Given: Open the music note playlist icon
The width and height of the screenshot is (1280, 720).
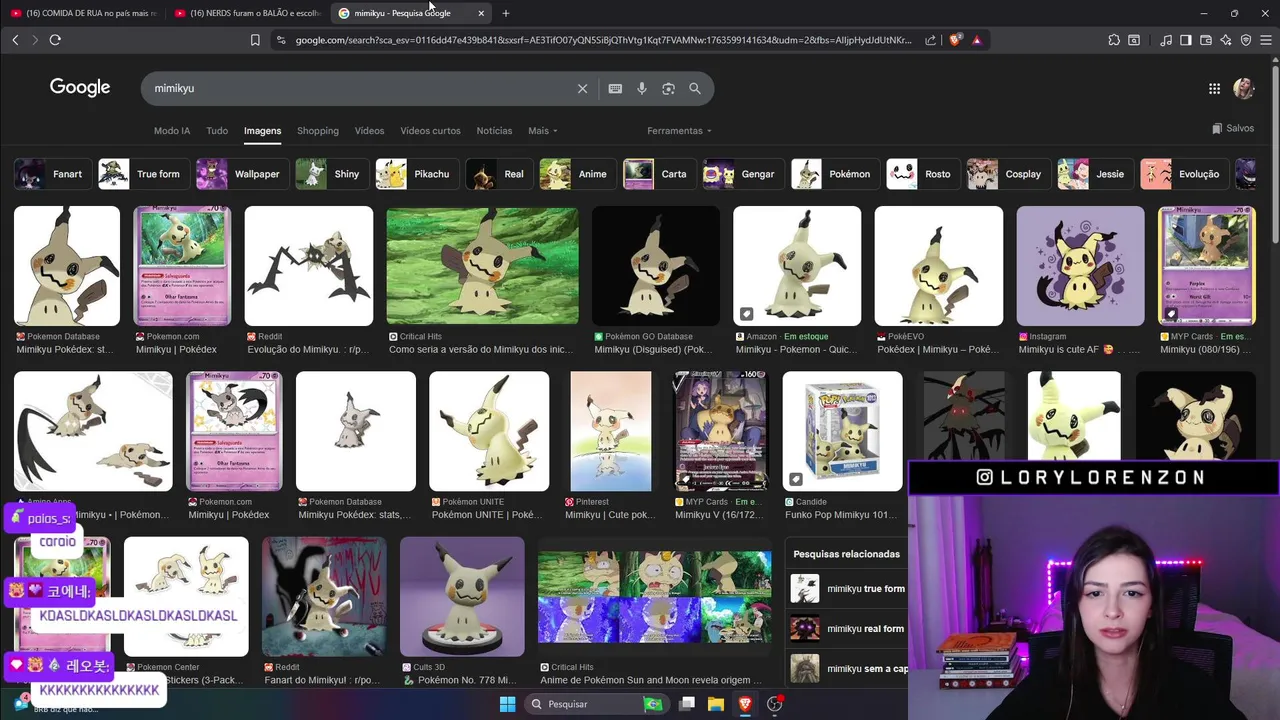Looking at the screenshot, I should (1166, 40).
